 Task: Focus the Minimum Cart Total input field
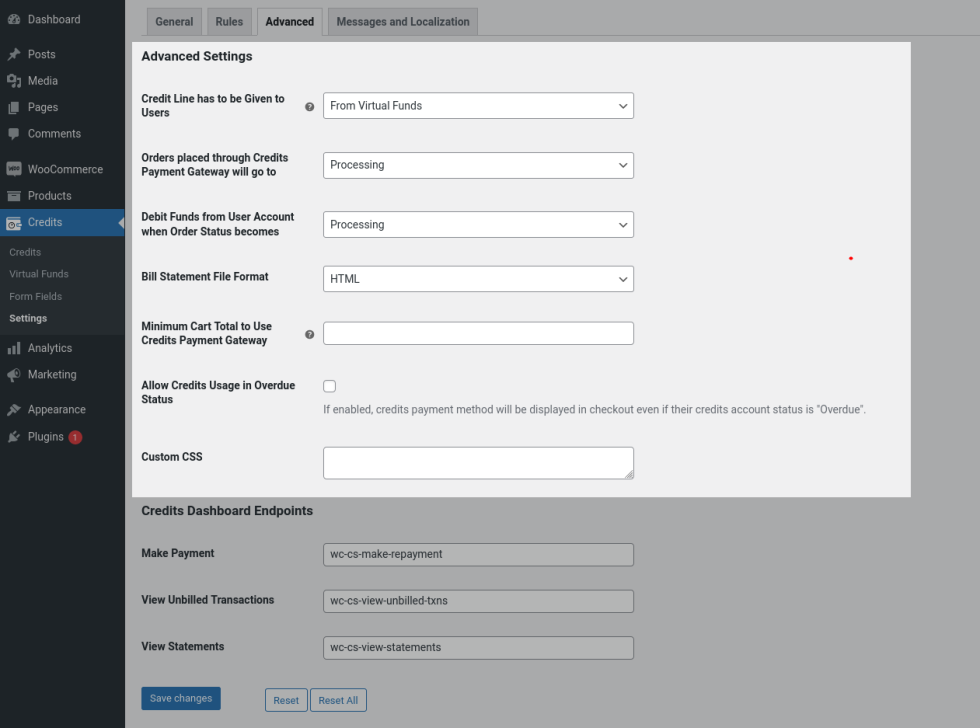pos(478,334)
